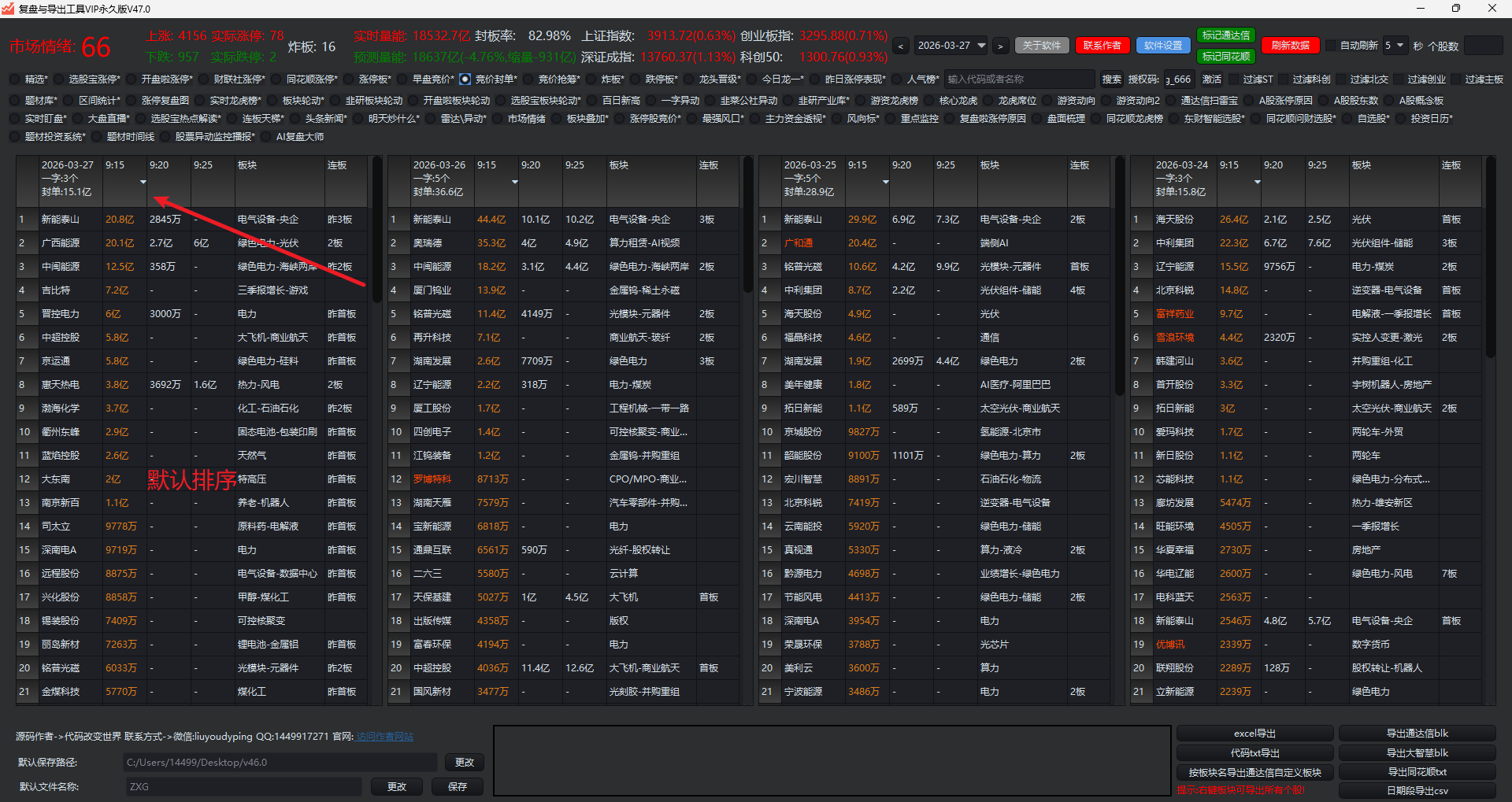This screenshot has width=1512, height=802.
Task: Tick the 过滤ST checkbox
Action: [x=1232, y=79]
